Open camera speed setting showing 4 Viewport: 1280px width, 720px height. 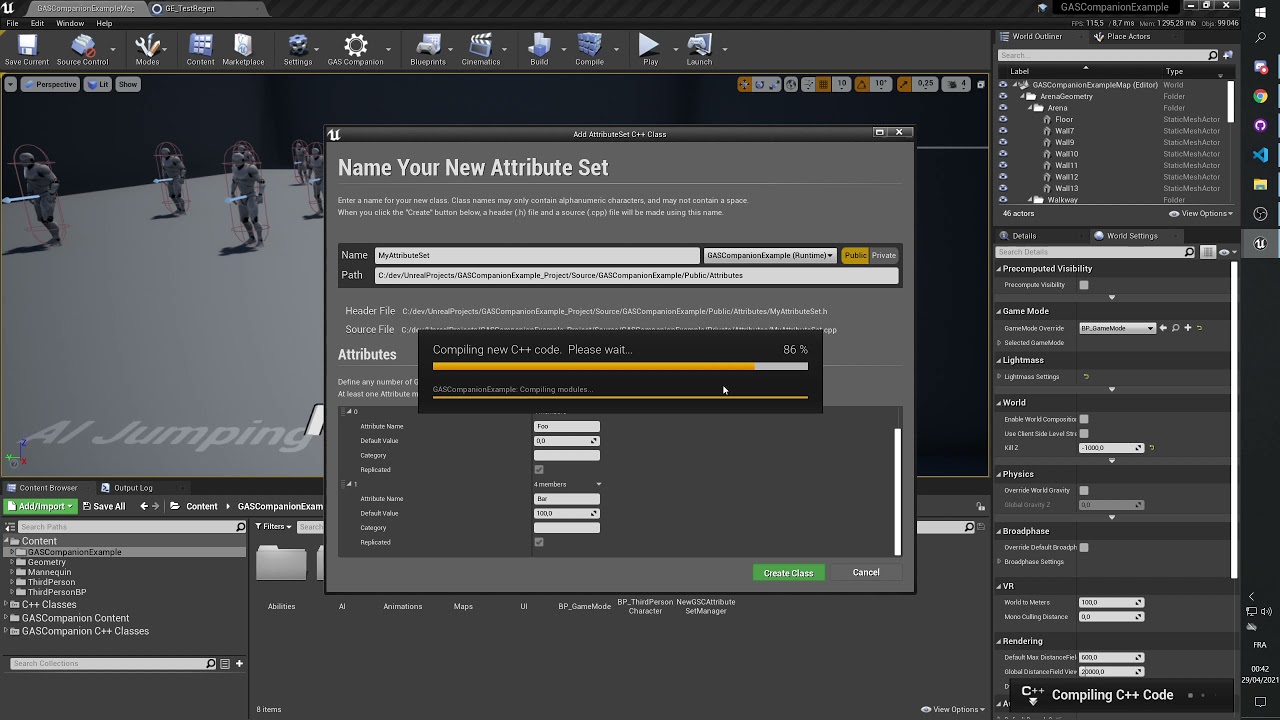click(958, 84)
